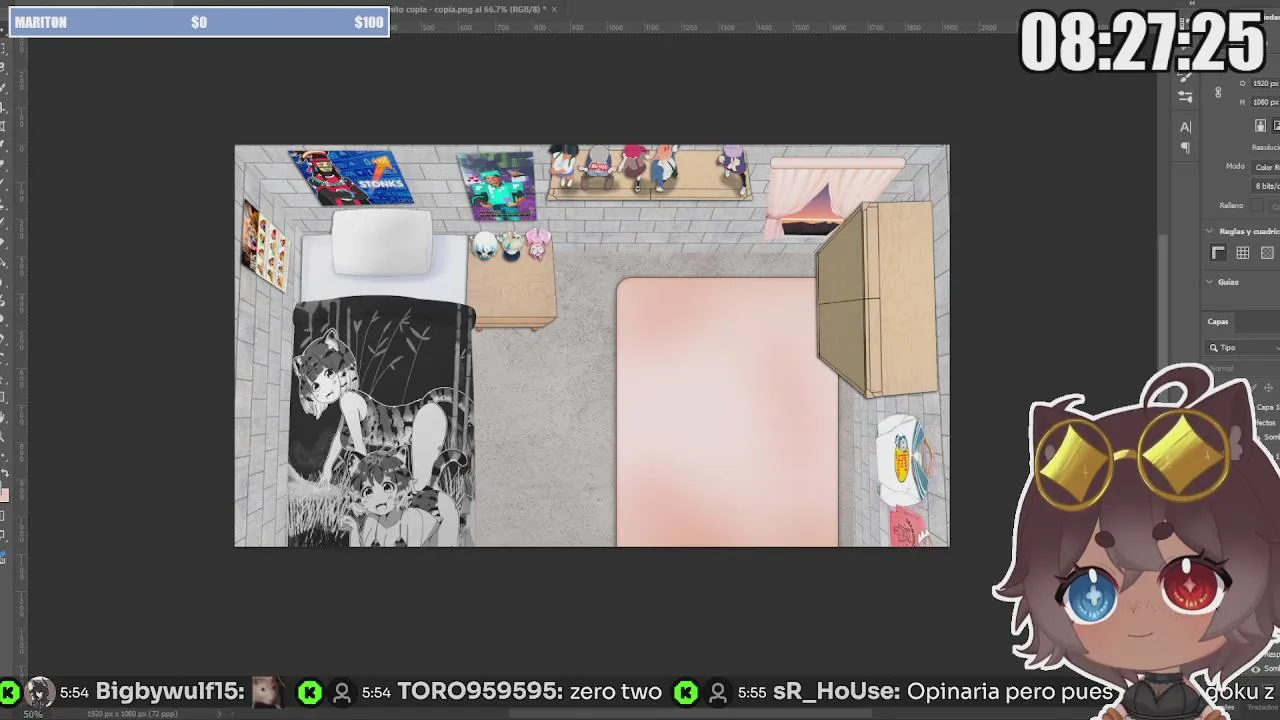Click the Relleno fill color swatch
The width and height of the screenshot is (1280, 720).
[1257, 205]
